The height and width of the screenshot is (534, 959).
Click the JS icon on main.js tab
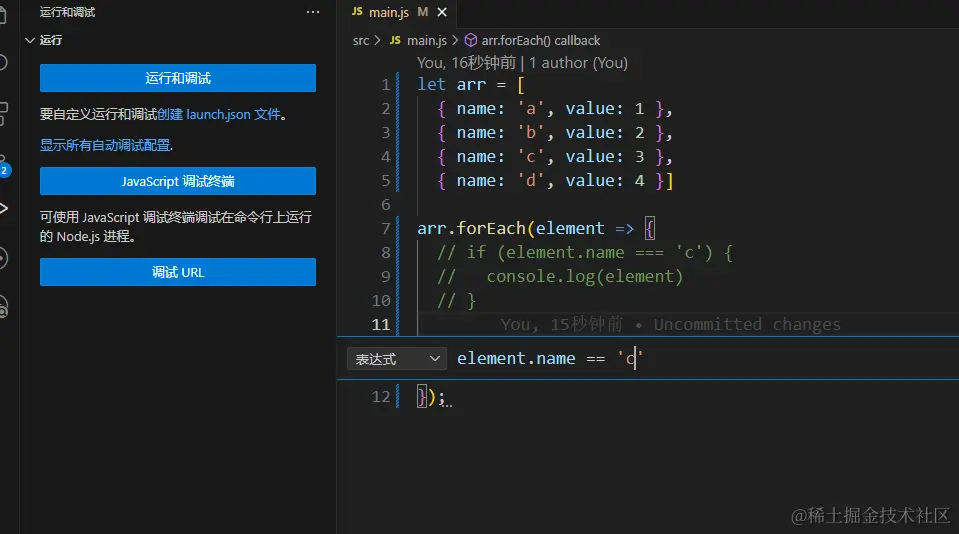pyautogui.click(x=357, y=12)
